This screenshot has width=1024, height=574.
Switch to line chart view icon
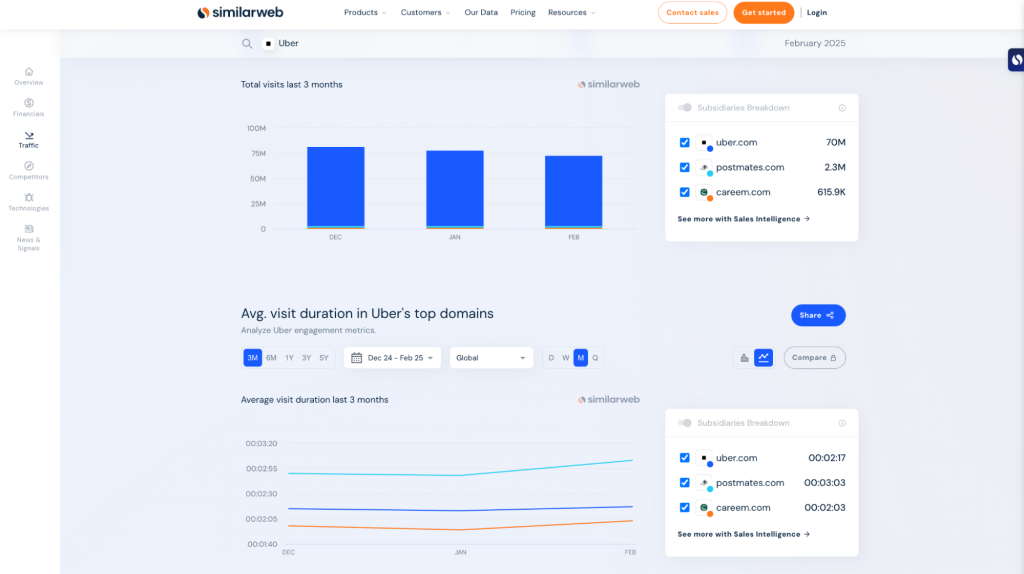[x=763, y=358]
